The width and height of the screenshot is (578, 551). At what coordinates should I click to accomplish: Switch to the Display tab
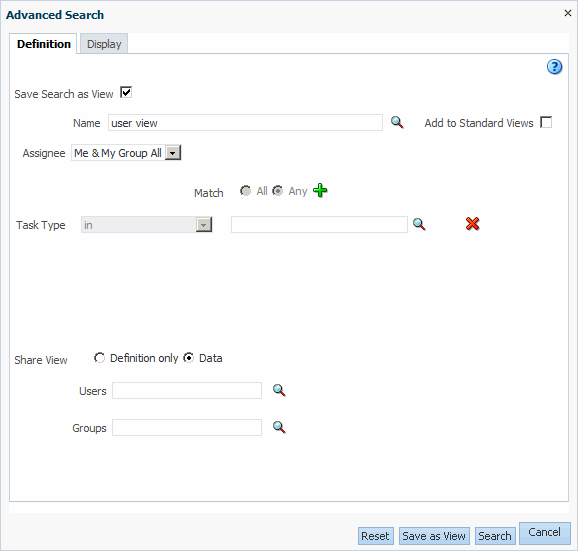coord(104,44)
